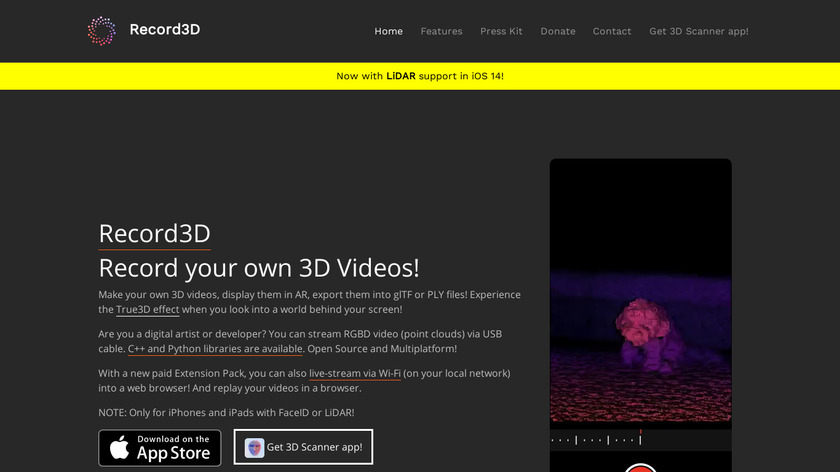Click the Record3D site title in the header
This screenshot has width=840, height=472.
tap(164, 29)
